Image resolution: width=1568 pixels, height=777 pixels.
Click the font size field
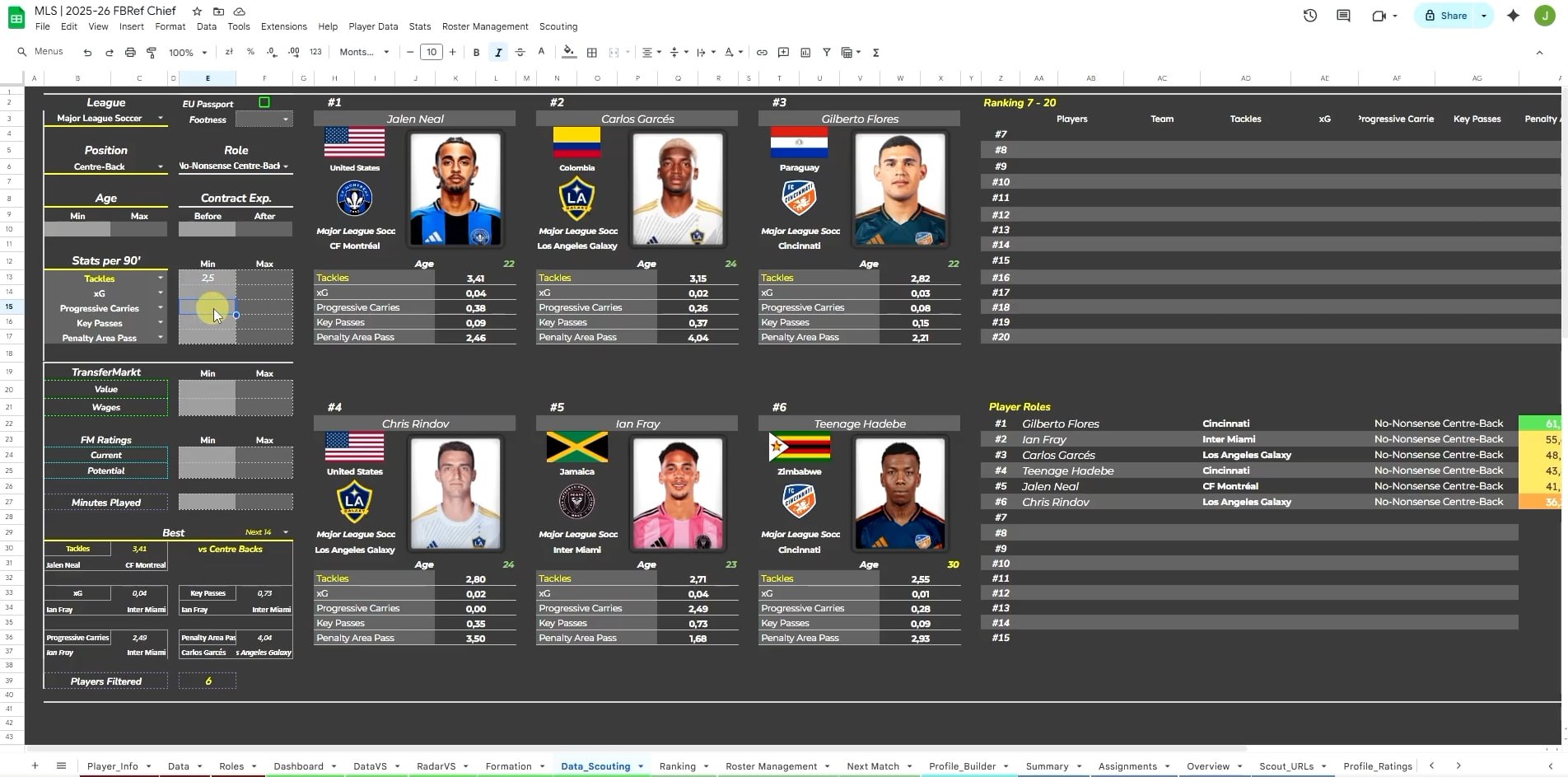pyautogui.click(x=432, y=52)
